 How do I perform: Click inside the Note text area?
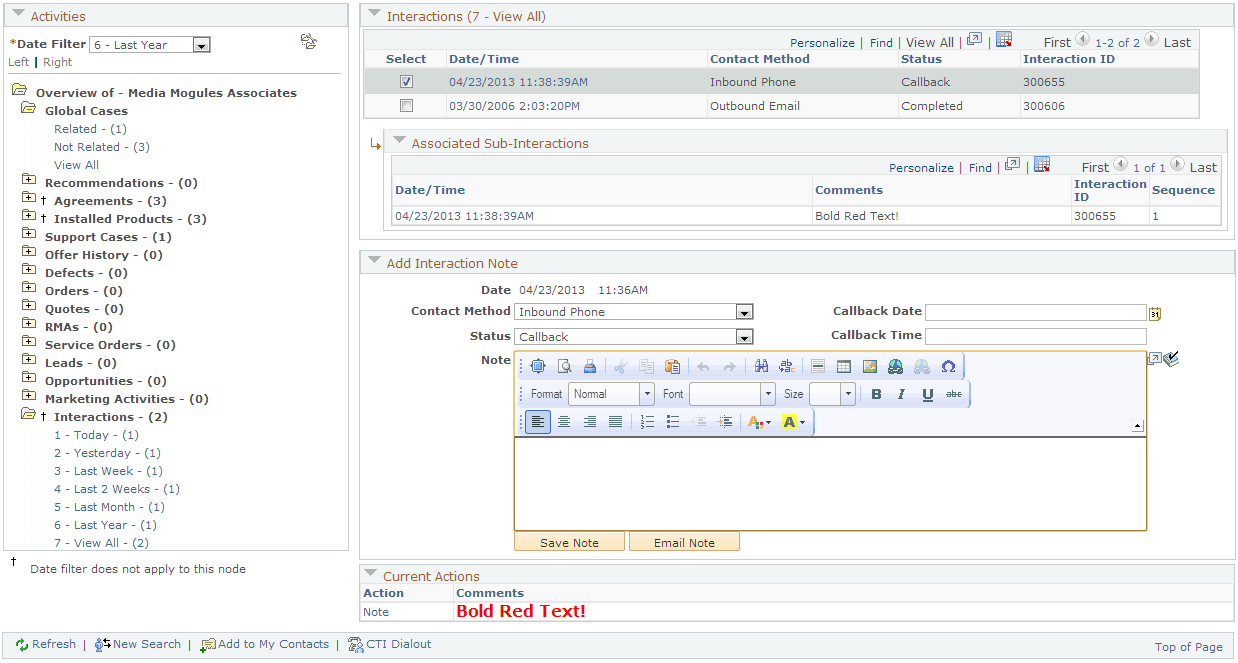(830, 483)
